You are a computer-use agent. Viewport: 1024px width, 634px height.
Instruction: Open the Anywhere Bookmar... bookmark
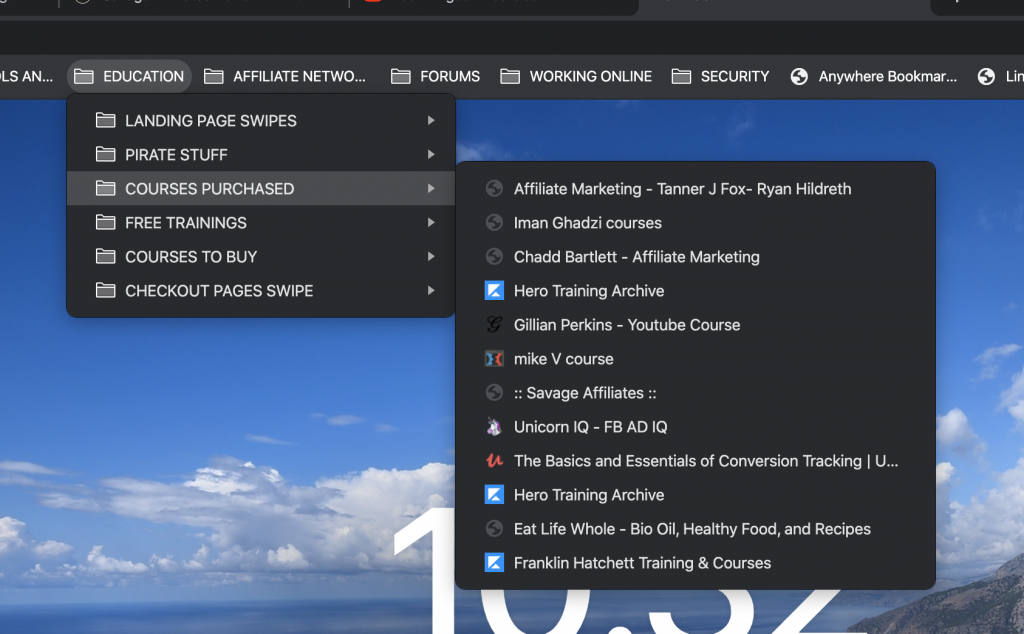pos(873,76)
